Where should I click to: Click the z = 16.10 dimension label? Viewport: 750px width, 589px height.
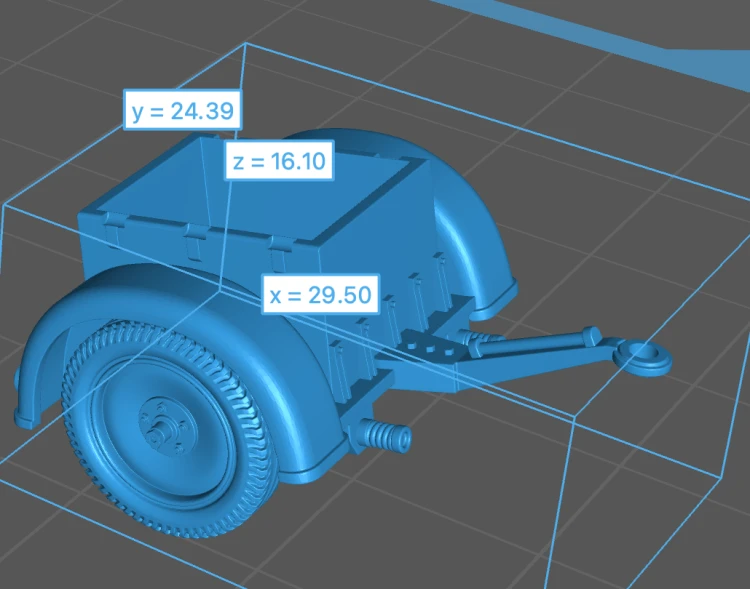(x=279, y=160)
